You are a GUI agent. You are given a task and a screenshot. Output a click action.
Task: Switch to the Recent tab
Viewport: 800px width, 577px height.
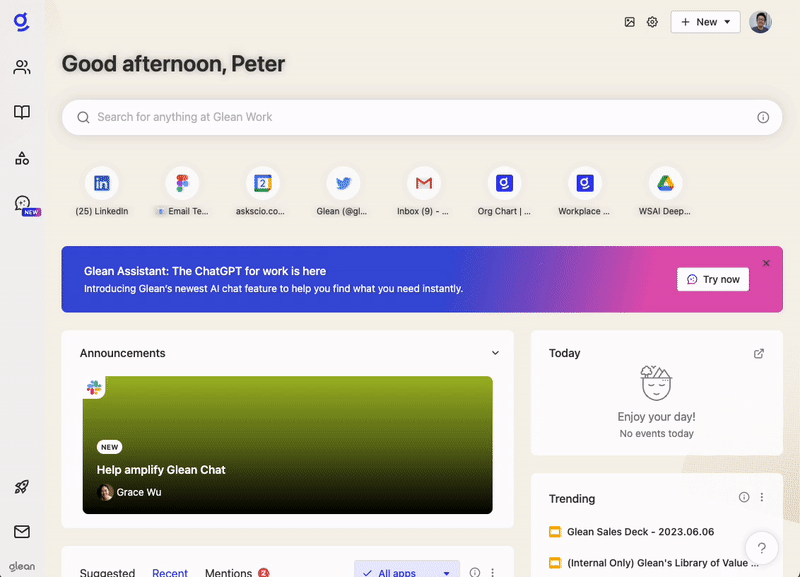click(170, 572)
